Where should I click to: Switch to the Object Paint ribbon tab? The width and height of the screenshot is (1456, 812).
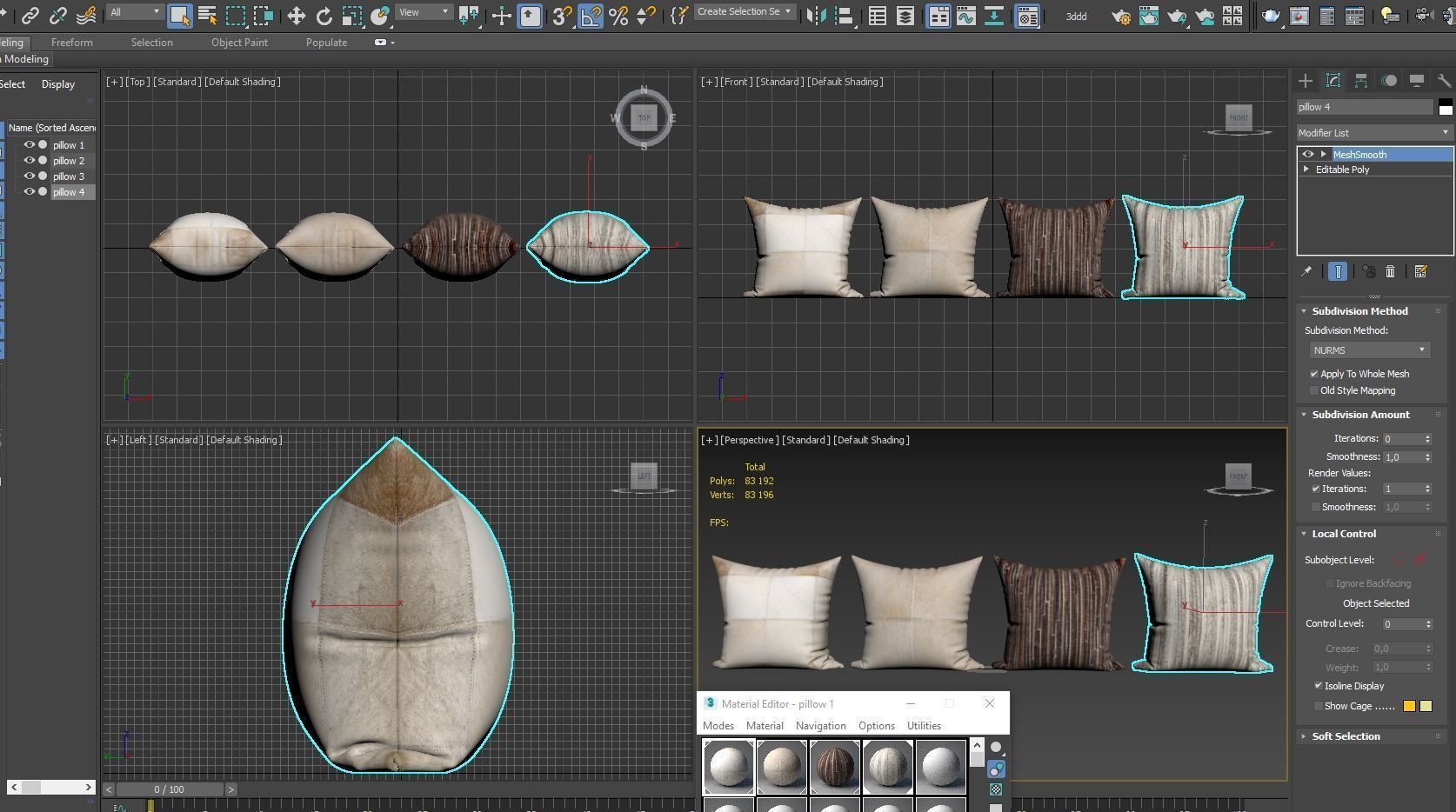pyautogui.click(x=239, y=43)
